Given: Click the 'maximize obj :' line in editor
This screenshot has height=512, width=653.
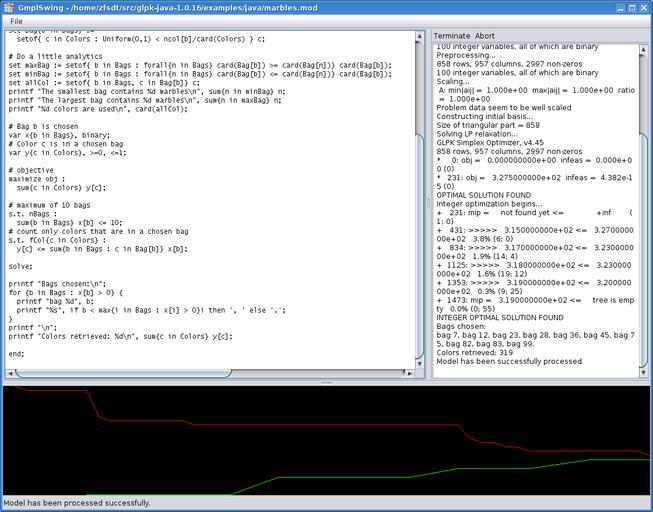Looking at the screenshot, I should point(40,178).
